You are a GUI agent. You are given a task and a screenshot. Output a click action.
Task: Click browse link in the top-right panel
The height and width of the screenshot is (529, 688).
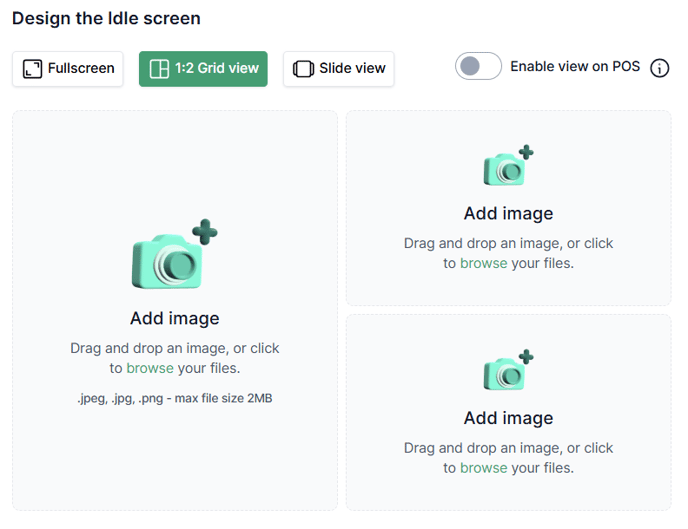(484, 263)
